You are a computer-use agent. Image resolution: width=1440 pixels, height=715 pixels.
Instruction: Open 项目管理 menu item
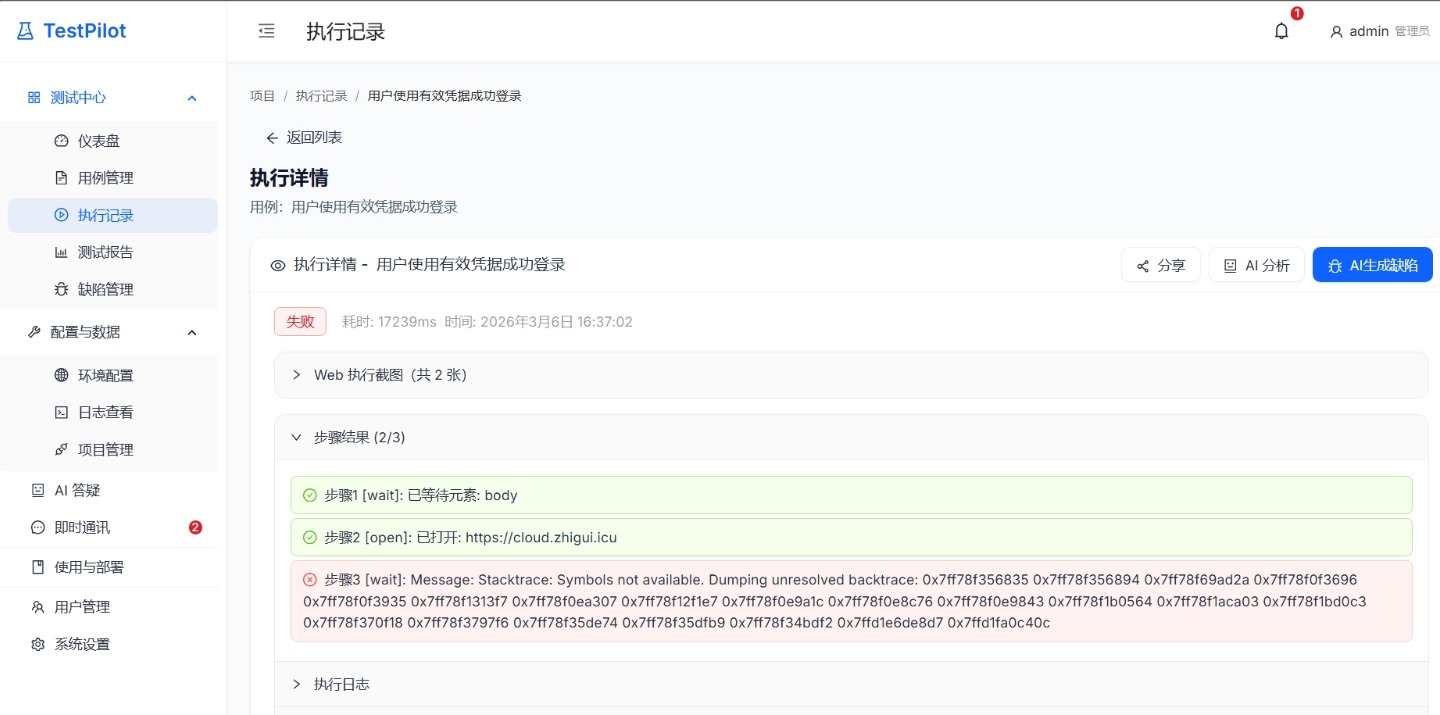tap(113, 449)
